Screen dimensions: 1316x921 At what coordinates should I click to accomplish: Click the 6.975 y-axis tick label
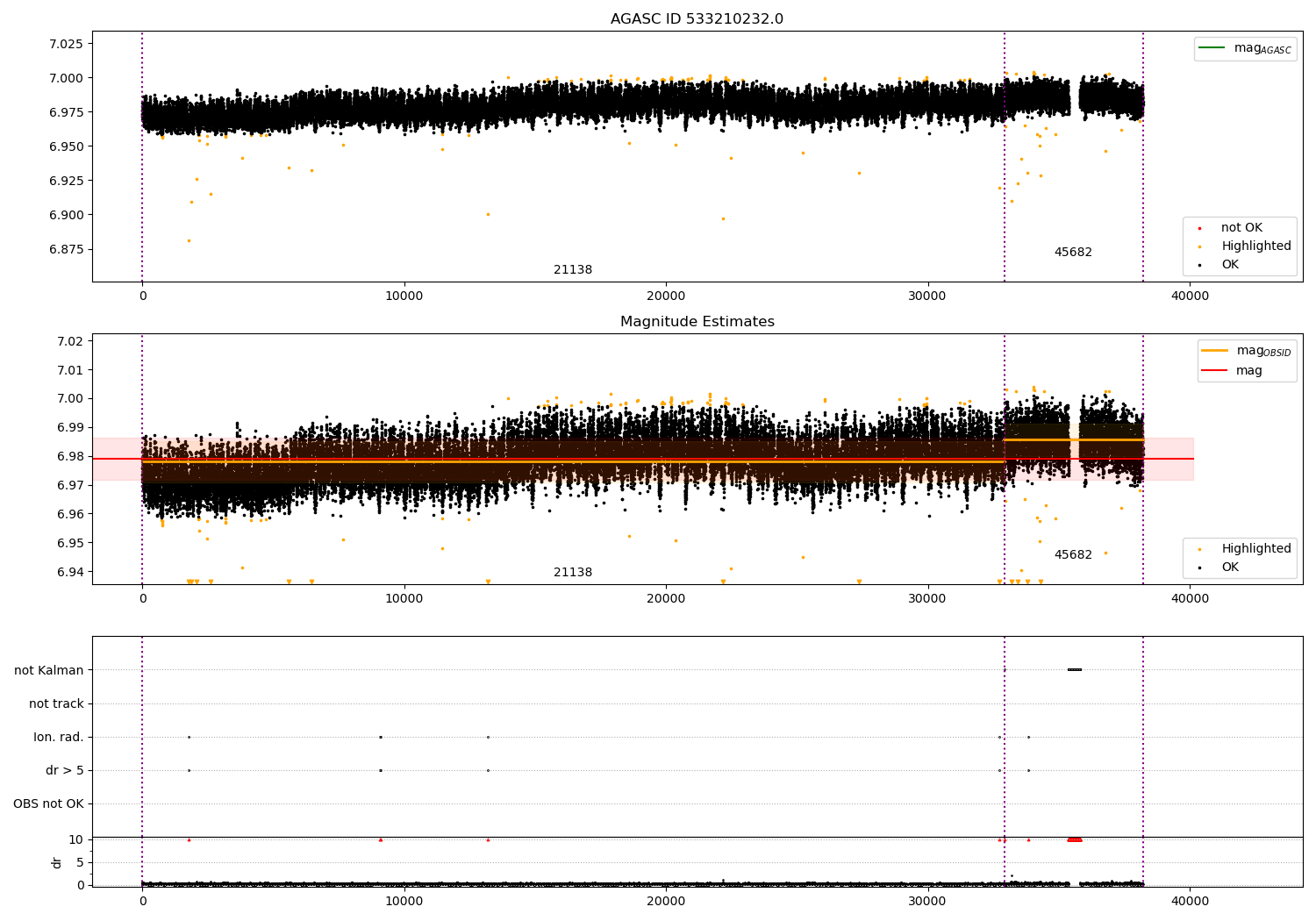tap(66, 112)
